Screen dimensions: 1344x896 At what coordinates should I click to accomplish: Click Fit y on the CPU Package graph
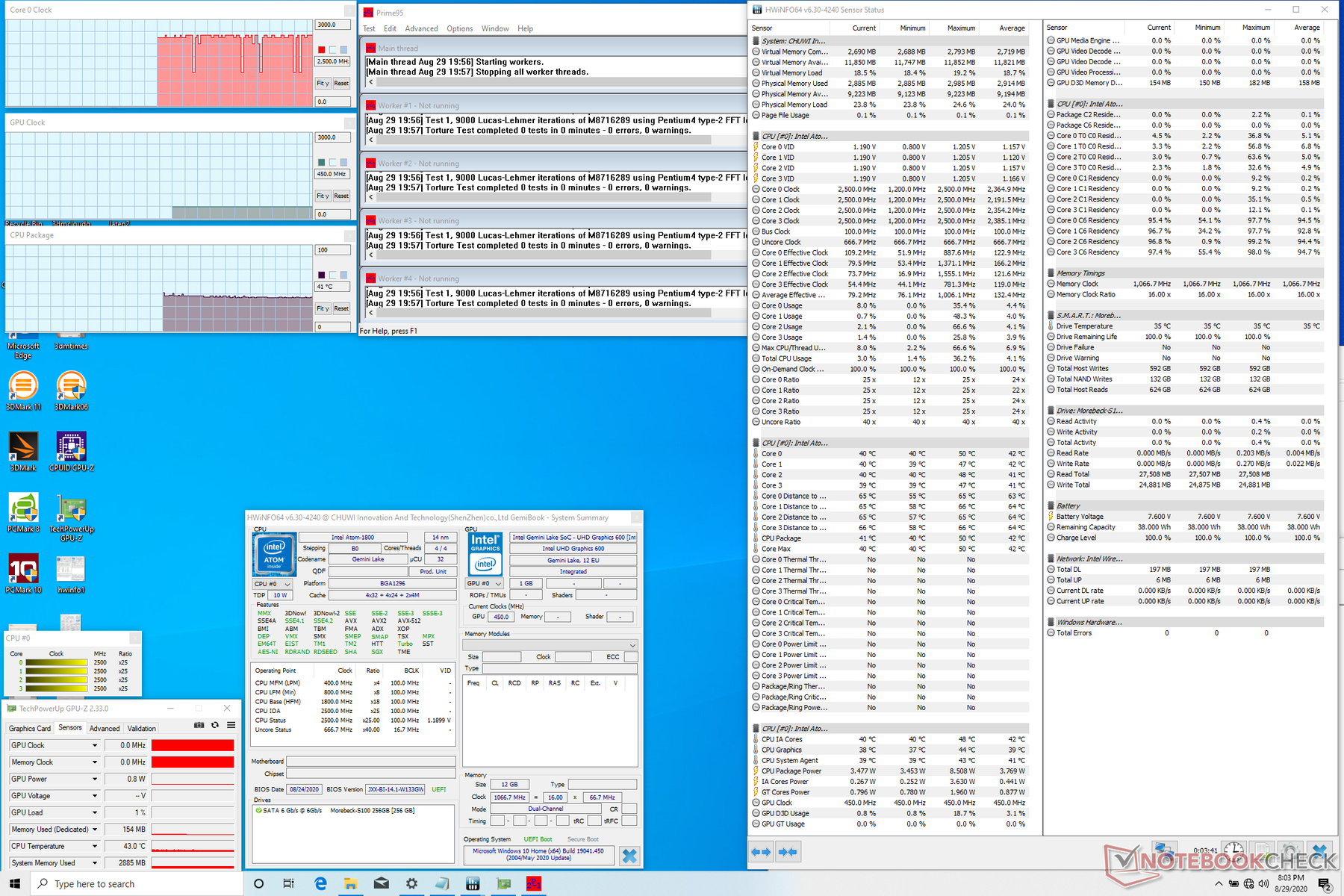pos(323,308)
